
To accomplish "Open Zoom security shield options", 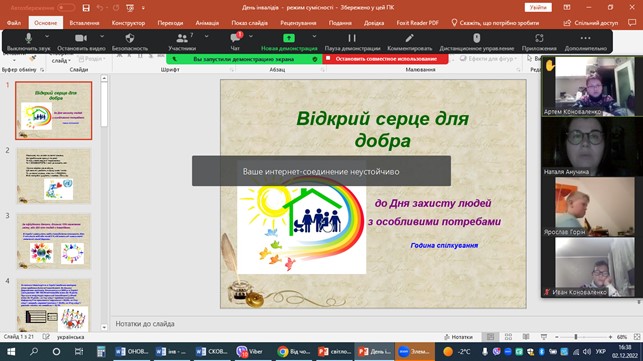I will pos(130,42).
